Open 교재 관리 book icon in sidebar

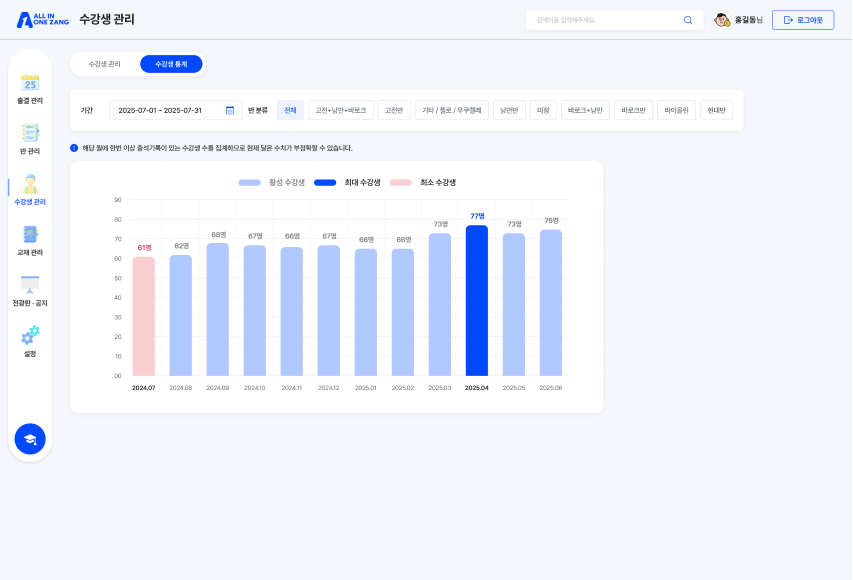tap(30, 235)
